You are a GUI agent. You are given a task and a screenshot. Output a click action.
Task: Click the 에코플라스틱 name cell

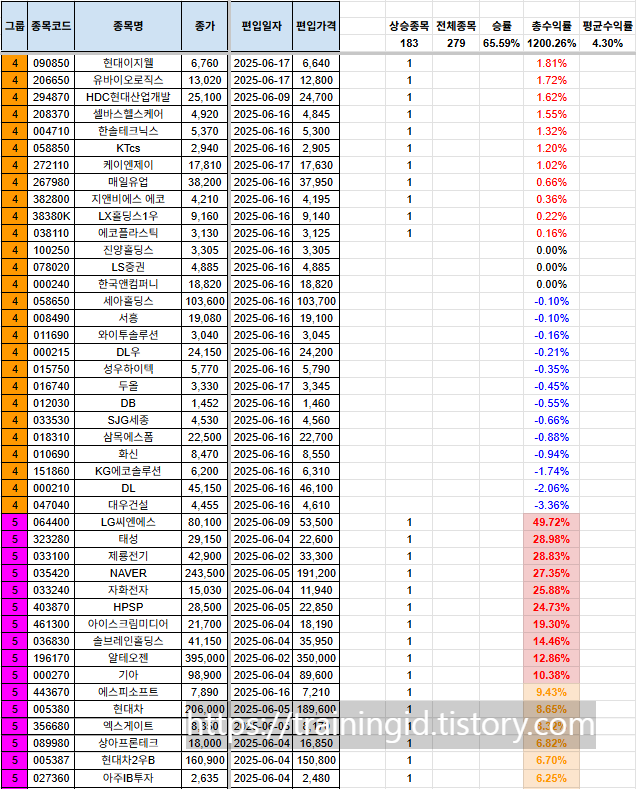click(x=128, y=233)
